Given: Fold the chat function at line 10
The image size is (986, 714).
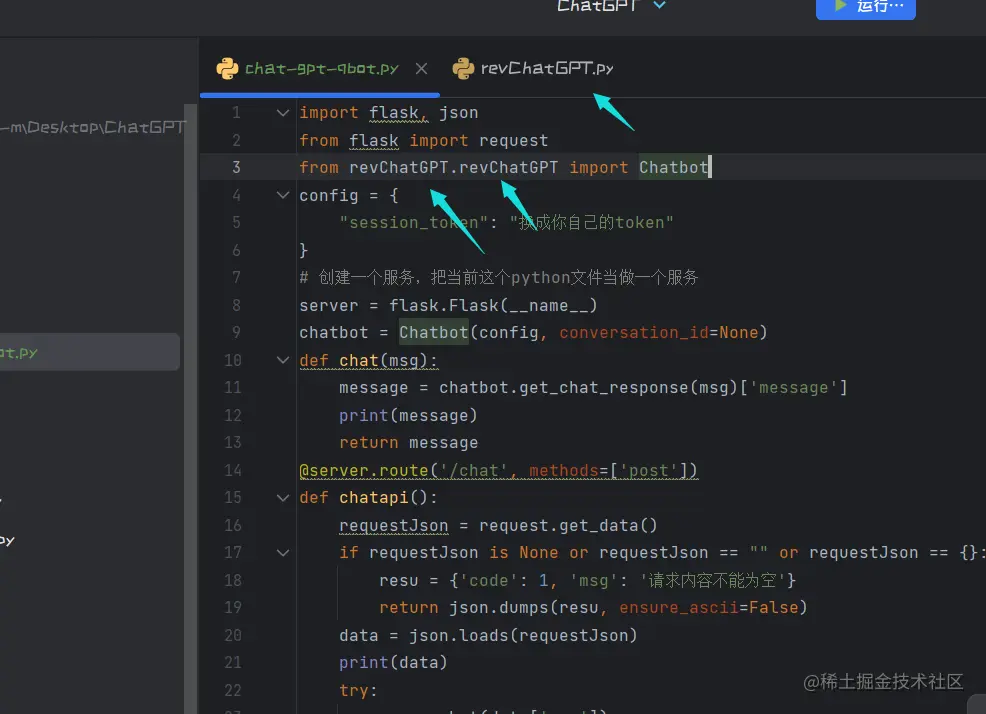Looking at the screenshot, I should (283, 360).
